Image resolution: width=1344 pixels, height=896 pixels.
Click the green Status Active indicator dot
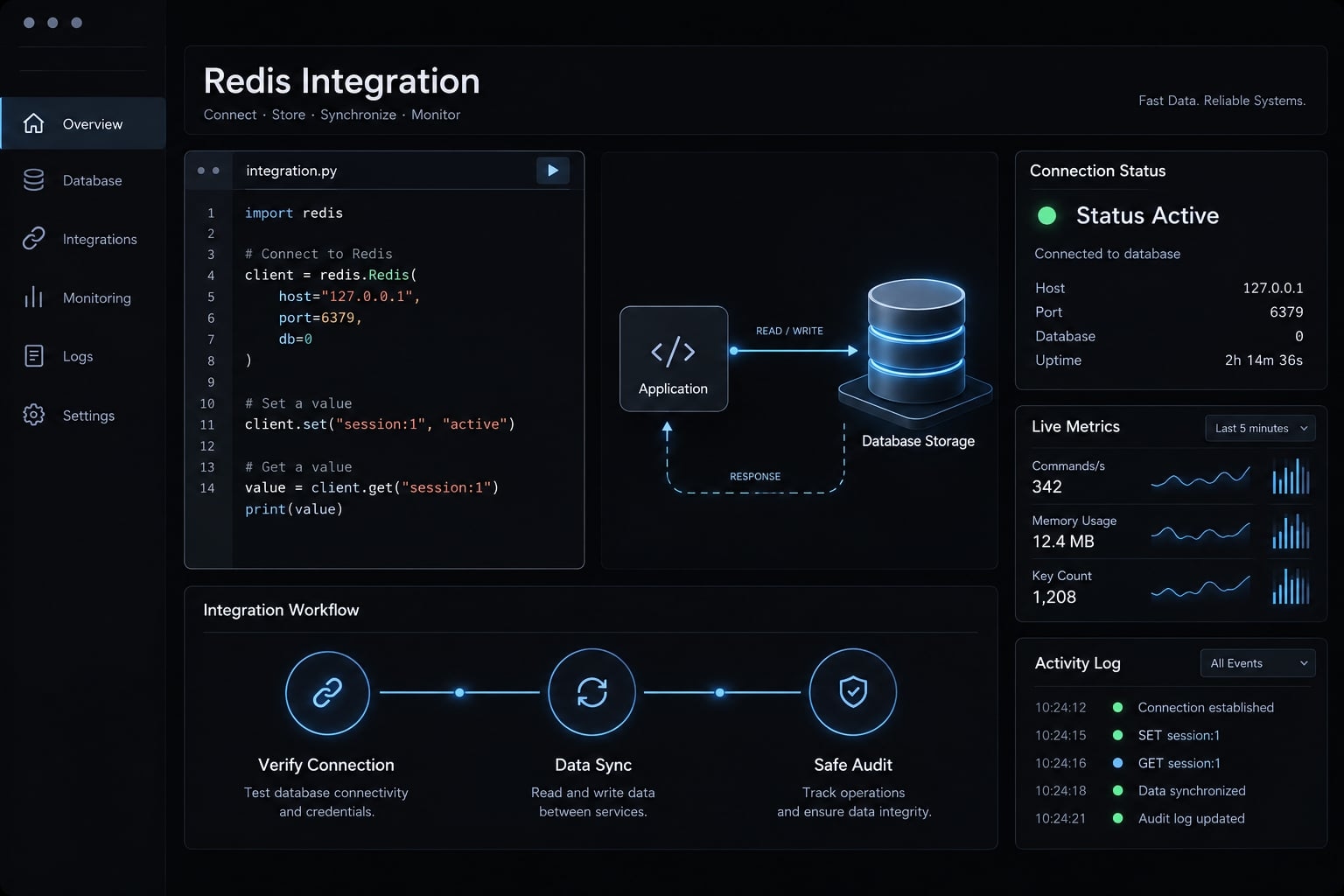(1046, 215)
